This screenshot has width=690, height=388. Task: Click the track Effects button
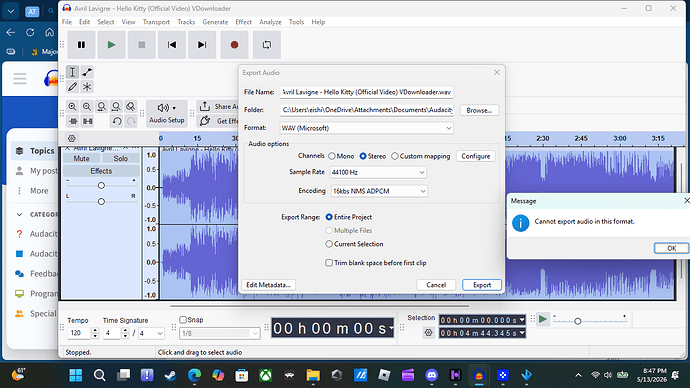pyautogui.click(x=101, y=171)
